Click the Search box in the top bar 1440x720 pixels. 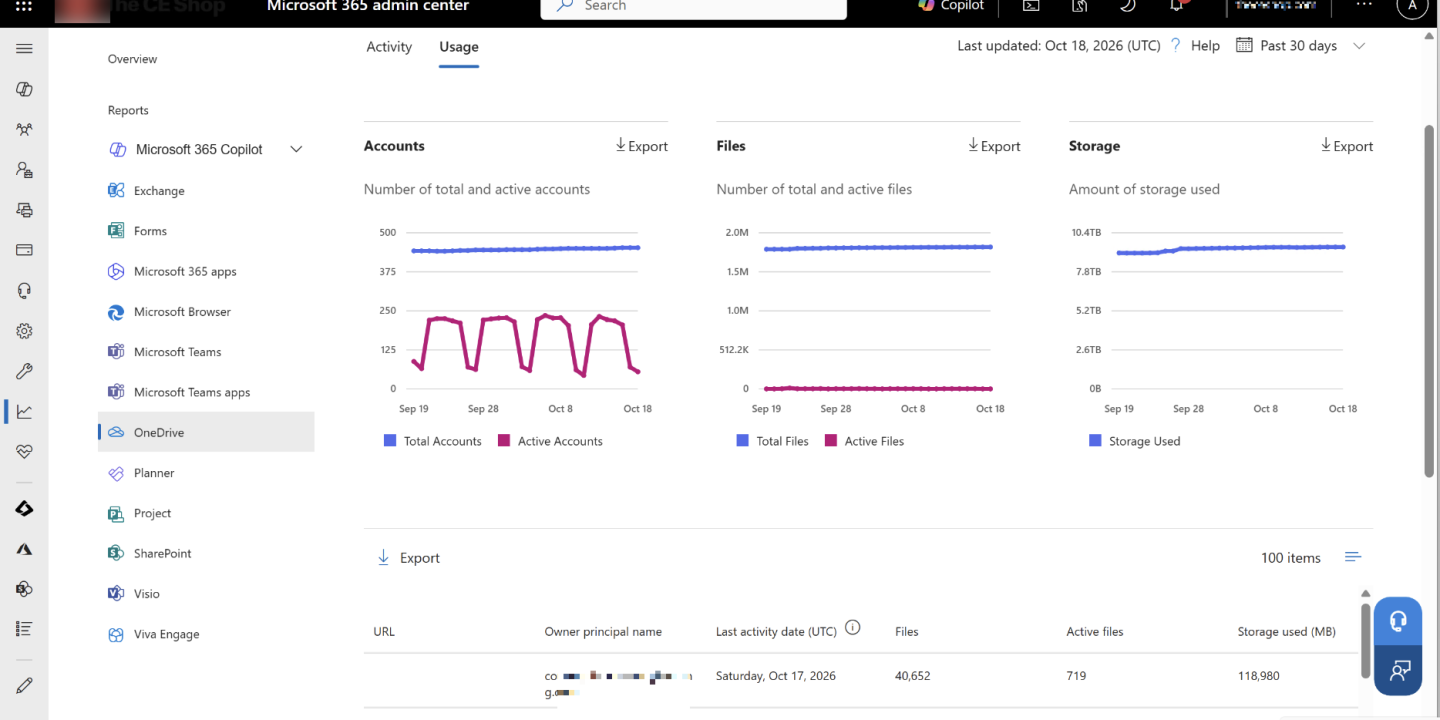pyautogui.click(x=694, y=8)
